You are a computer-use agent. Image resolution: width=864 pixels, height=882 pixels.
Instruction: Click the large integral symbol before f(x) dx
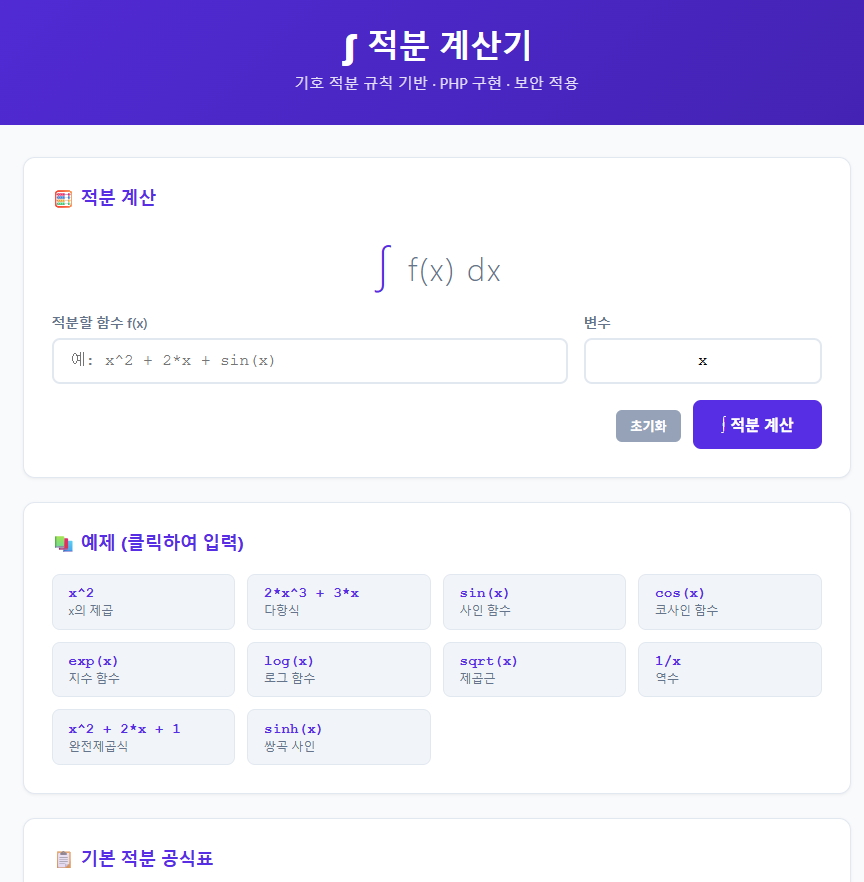click(381, 269)
